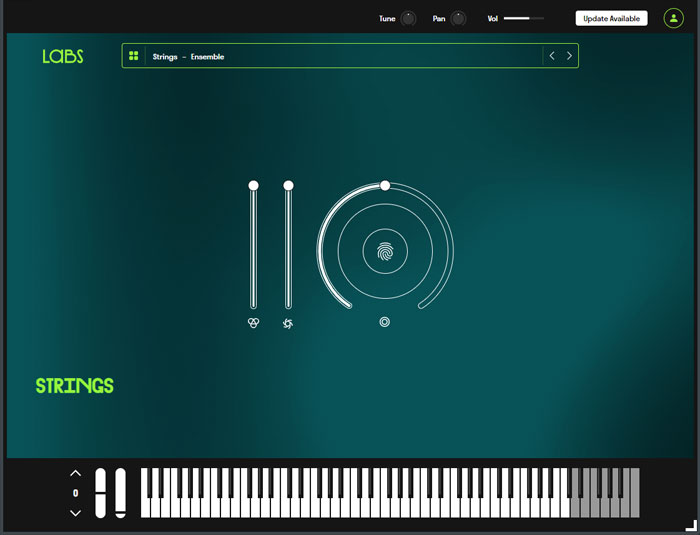The width and height of the screenshot is (700, 535).
Task: Click the Vol label
Action: [x=492, y=19]
